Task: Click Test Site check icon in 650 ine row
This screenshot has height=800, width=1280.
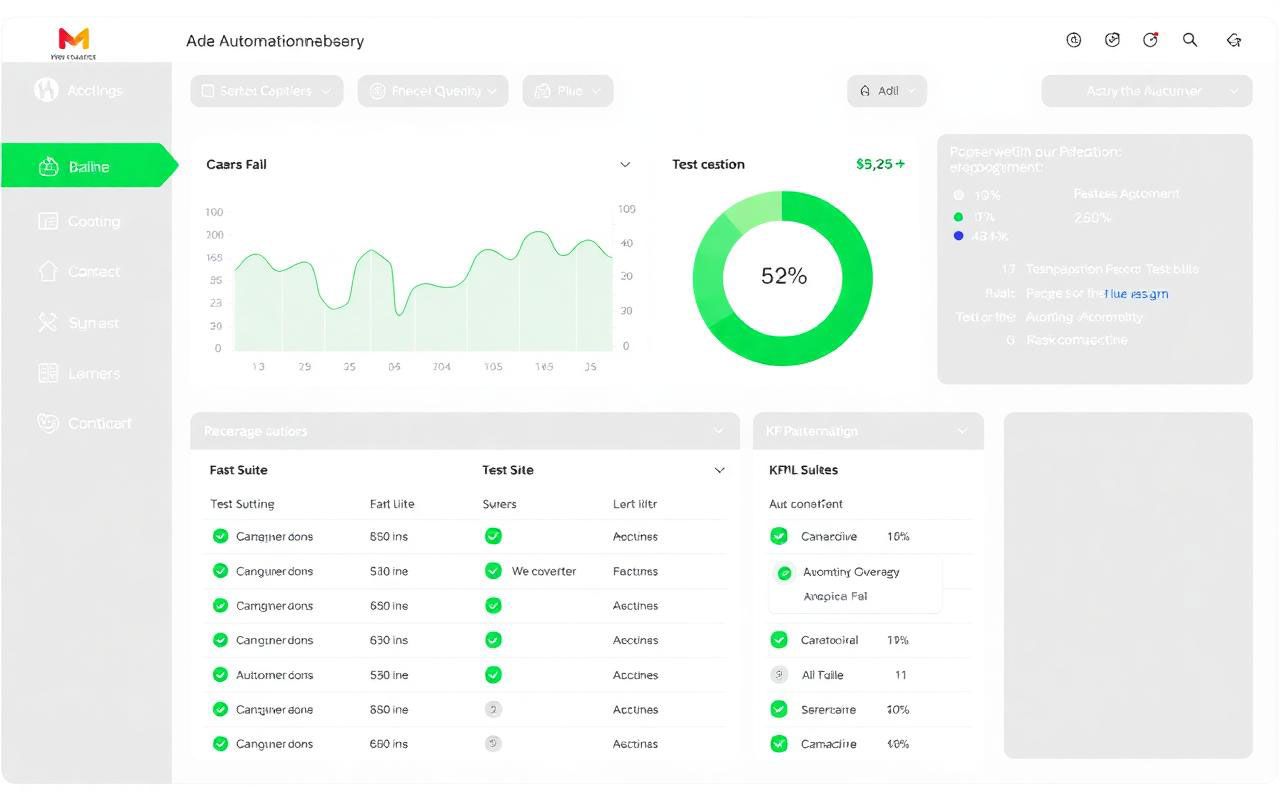Action: coord(493,605)
